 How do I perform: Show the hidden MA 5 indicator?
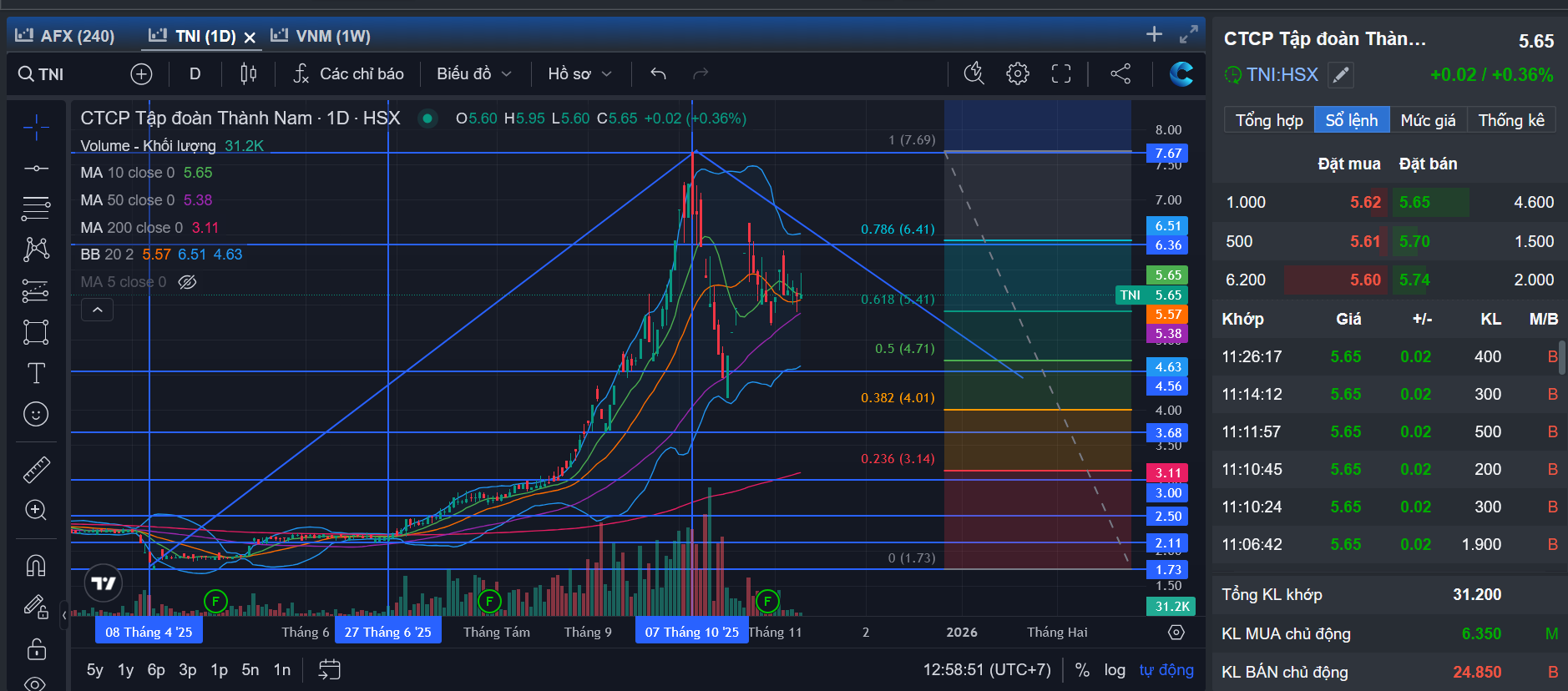(x=188, y=282)
